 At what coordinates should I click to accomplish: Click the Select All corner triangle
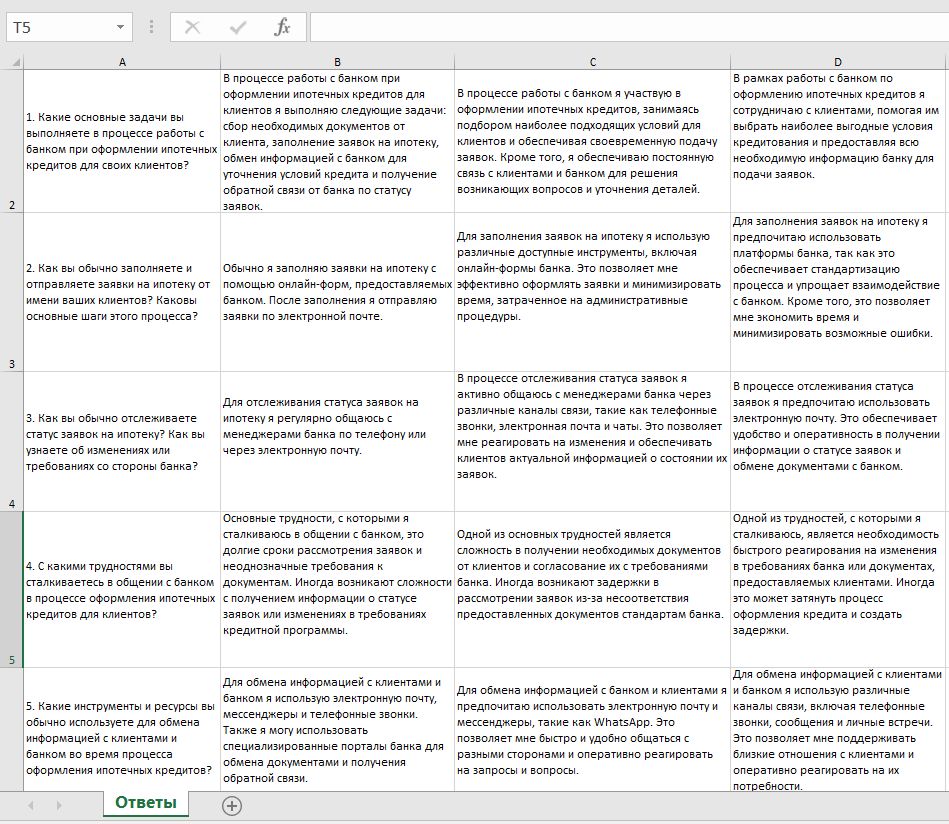point(12,61)
